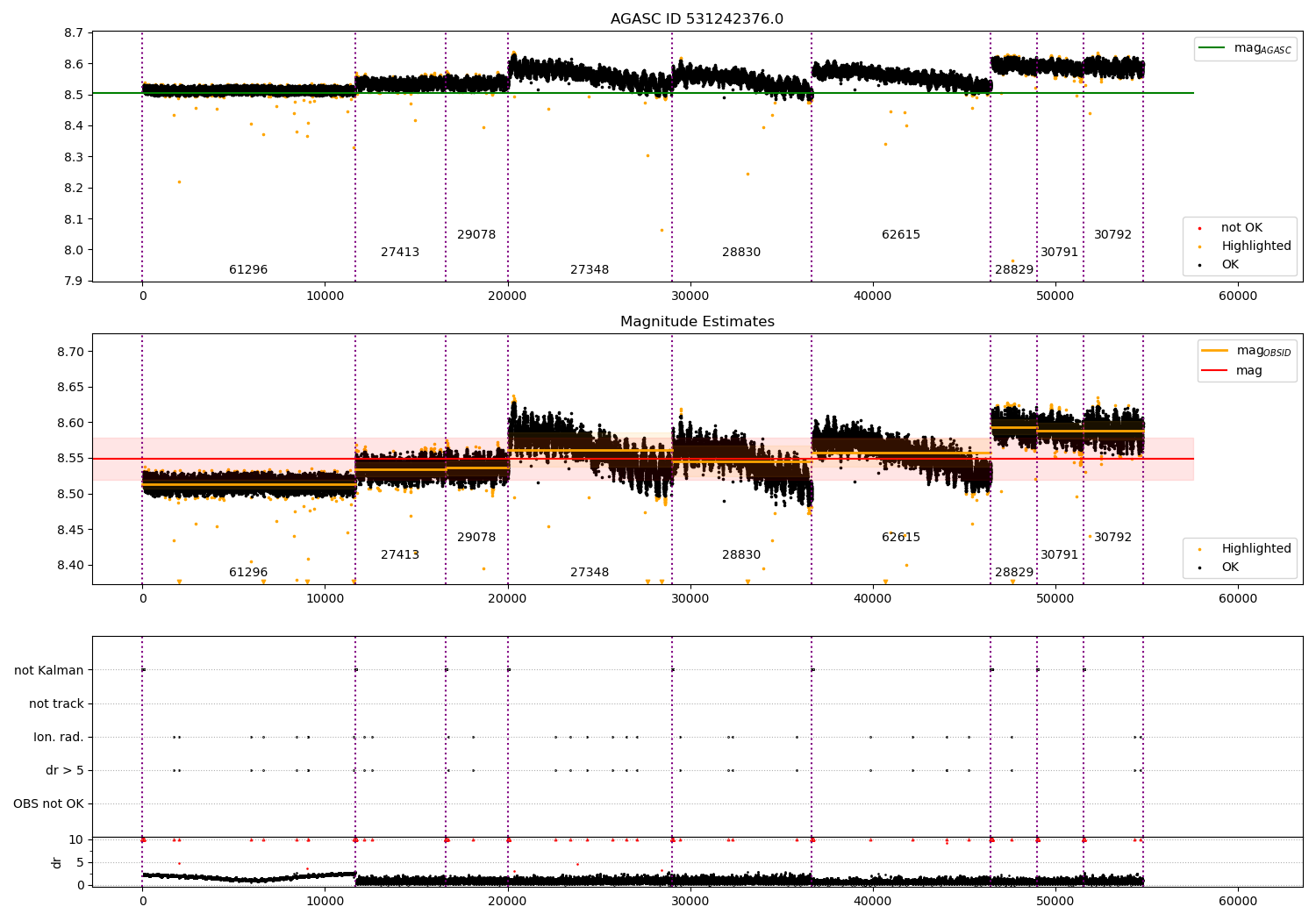Click OBSID label 30791 in Magnitude Estimates plot
Screen dimensions: 1316x921
click(x=1060, y=555)
